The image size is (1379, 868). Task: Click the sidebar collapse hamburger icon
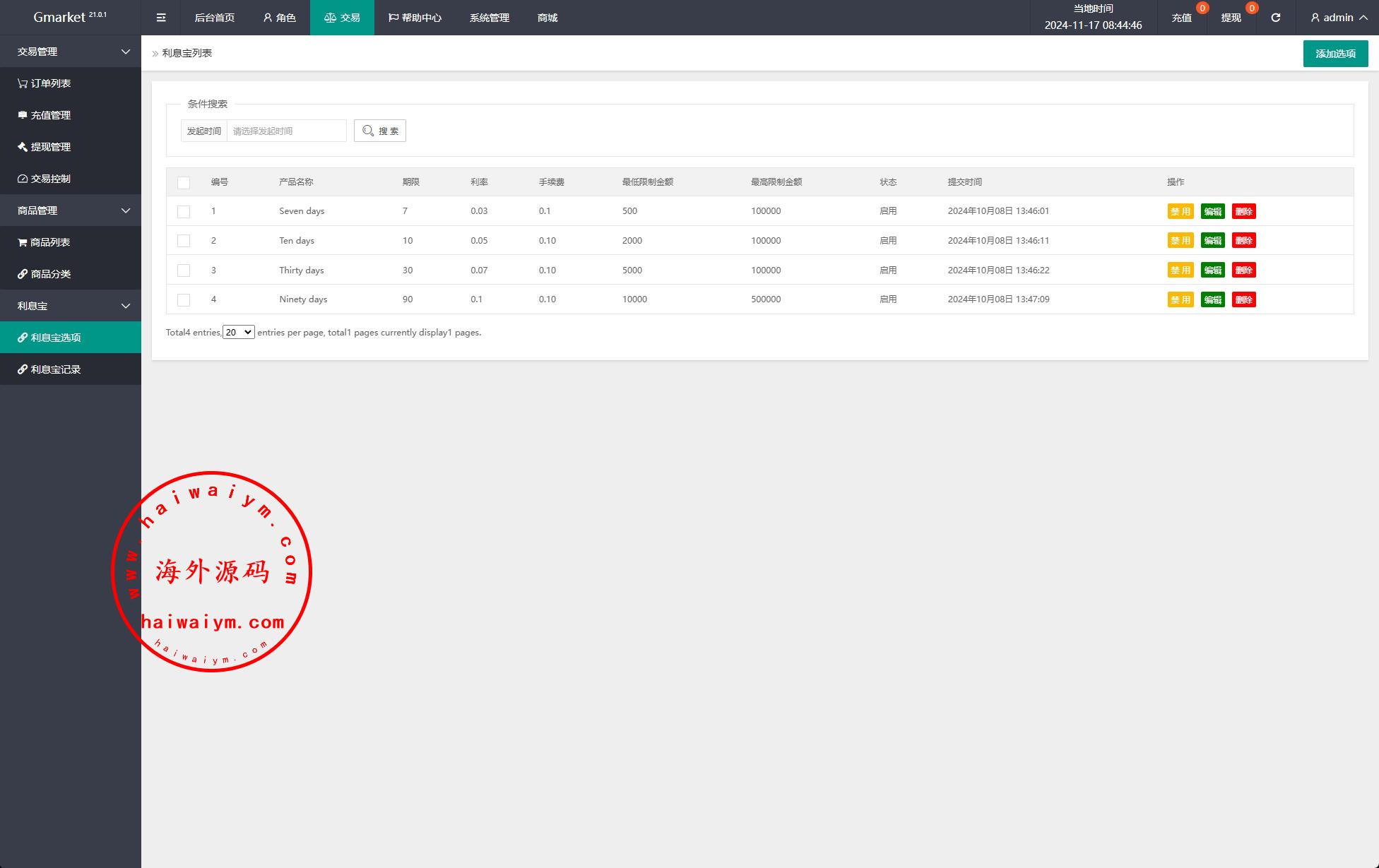click(x=161, y=18)
